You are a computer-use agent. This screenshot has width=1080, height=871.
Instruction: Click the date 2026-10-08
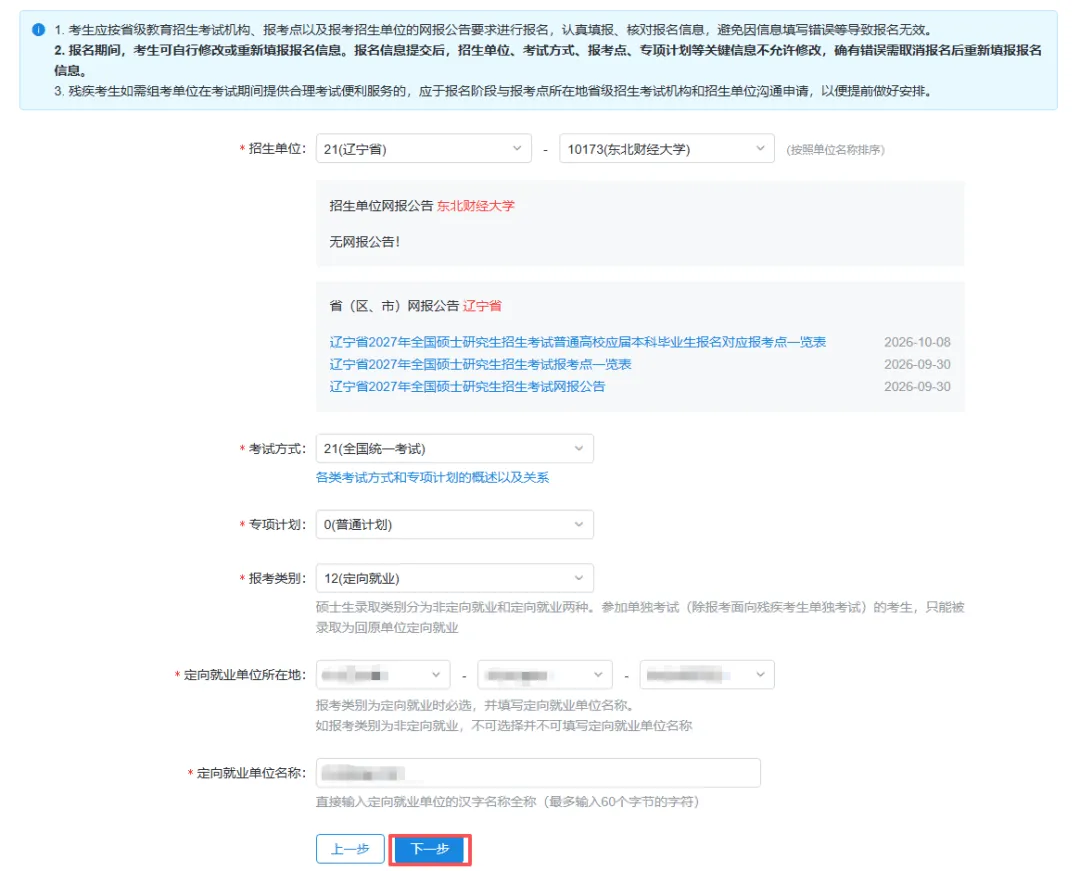click(x=917, y=342)
